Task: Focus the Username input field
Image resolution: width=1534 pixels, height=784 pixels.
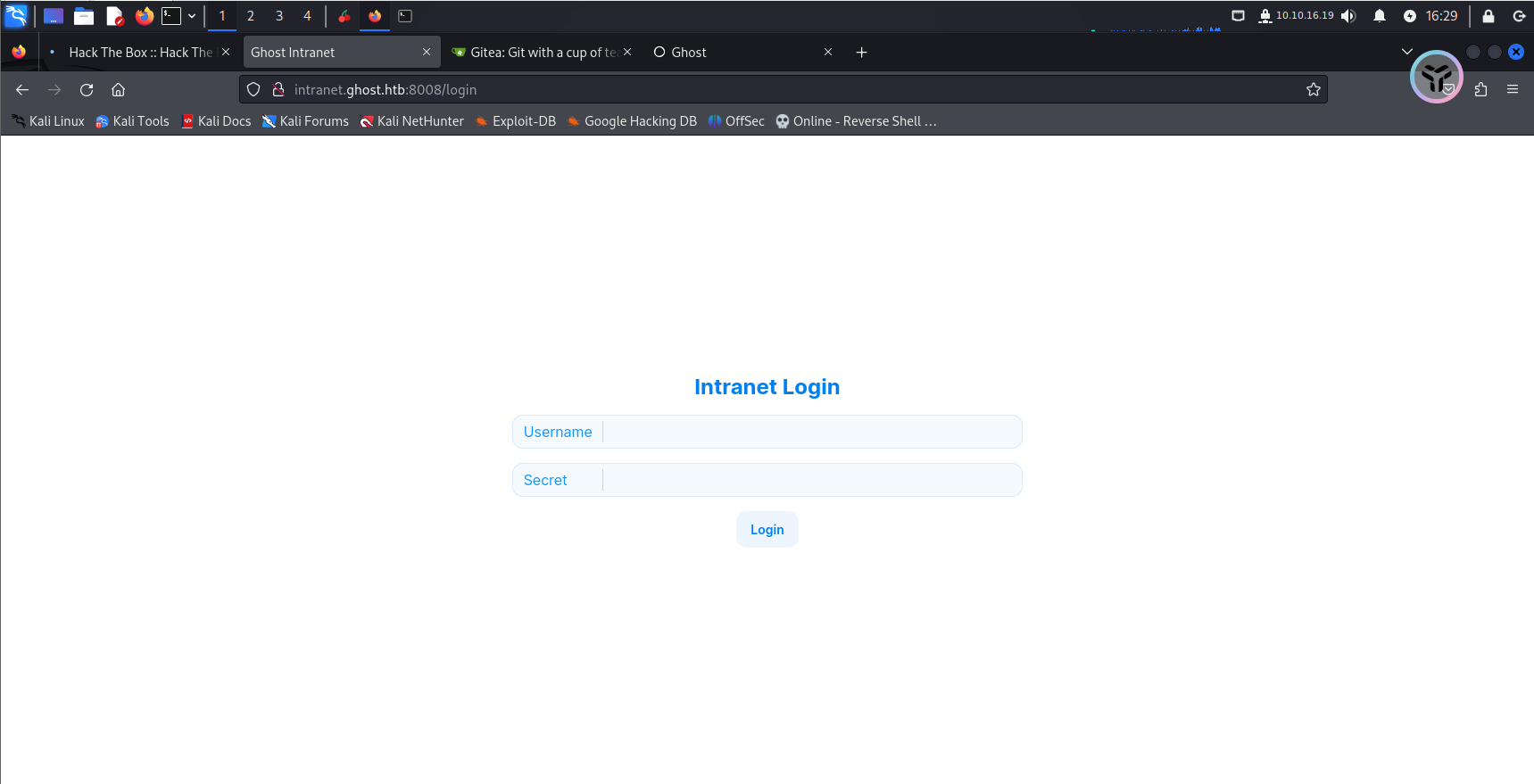Action: (810, 432)
